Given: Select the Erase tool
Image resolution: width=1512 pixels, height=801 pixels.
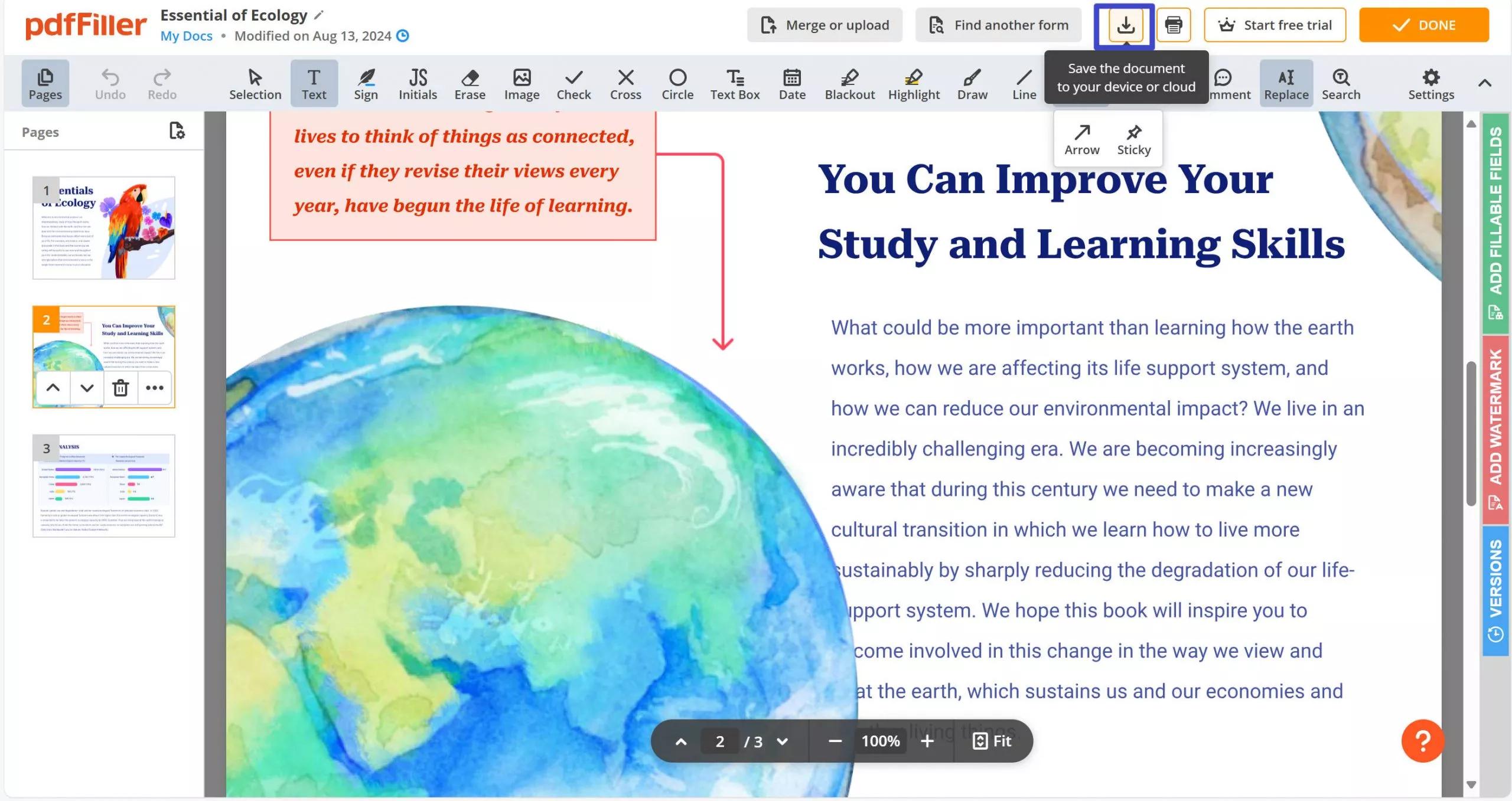Looking at the screenshot, I should [470, 84].
